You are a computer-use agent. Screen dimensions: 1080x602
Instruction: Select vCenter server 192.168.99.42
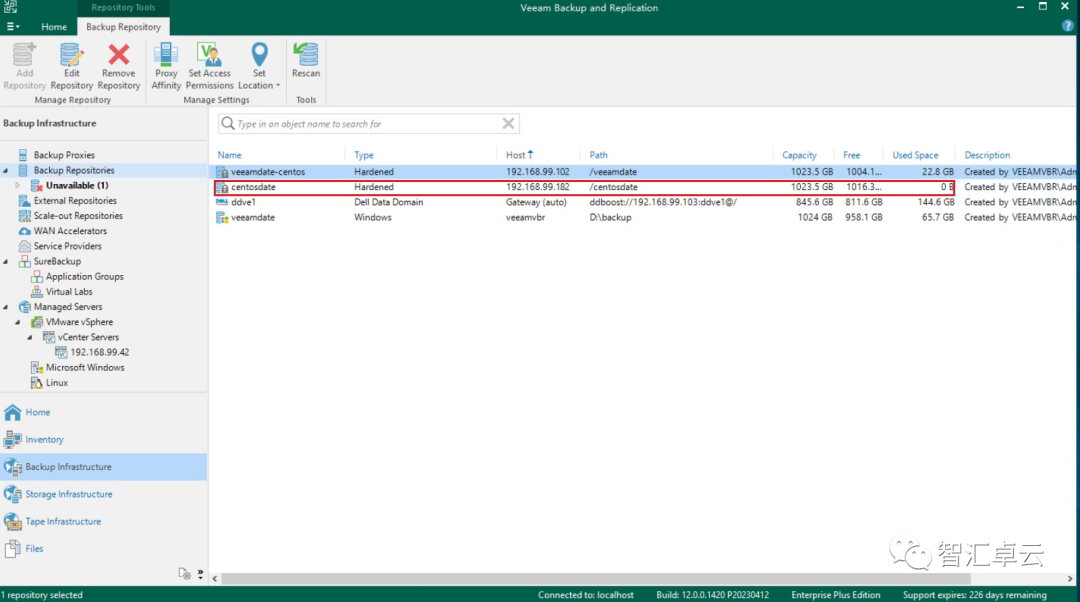click(x=99, y=352)
